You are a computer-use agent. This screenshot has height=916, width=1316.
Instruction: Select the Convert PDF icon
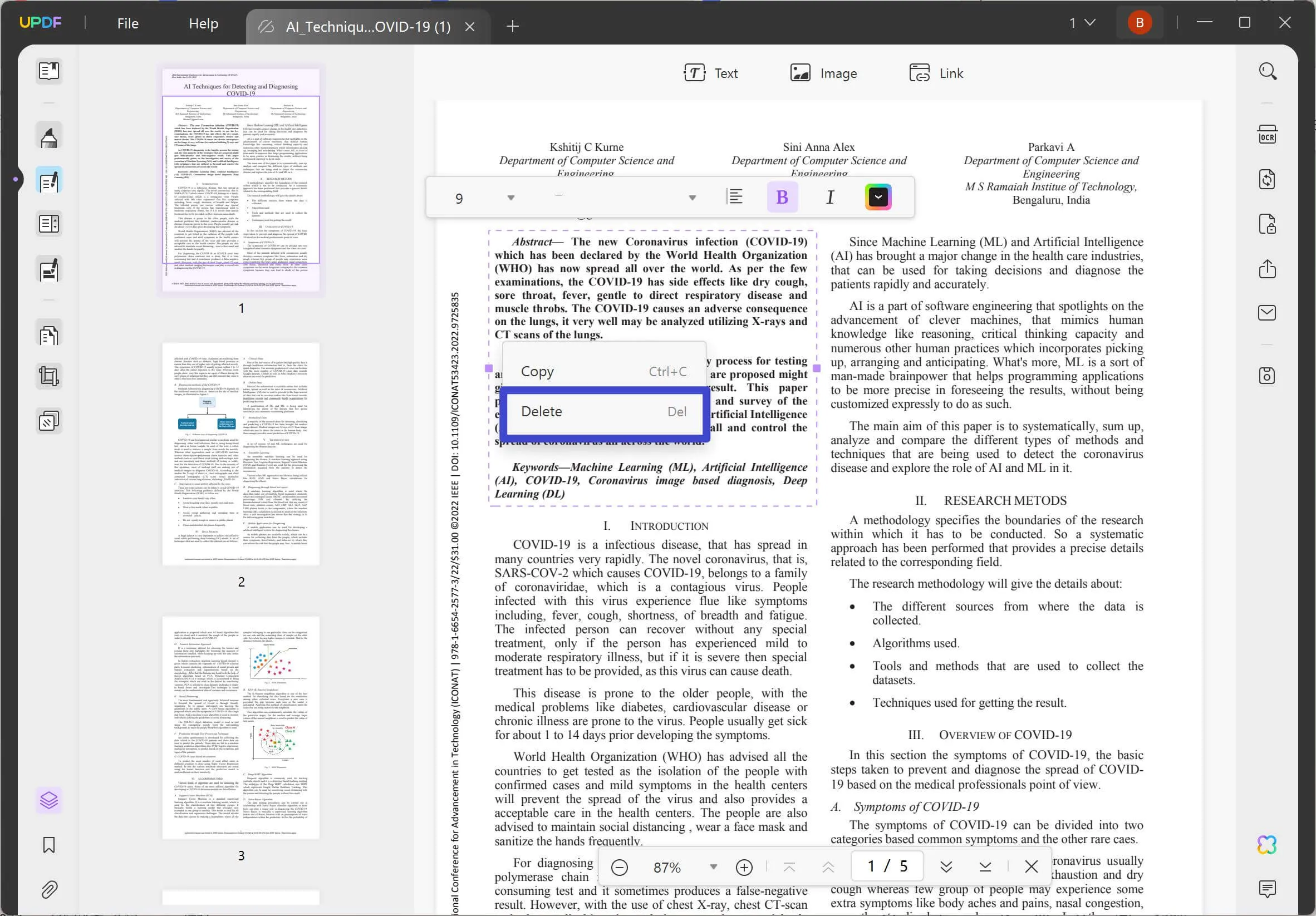pos(1267,180)
